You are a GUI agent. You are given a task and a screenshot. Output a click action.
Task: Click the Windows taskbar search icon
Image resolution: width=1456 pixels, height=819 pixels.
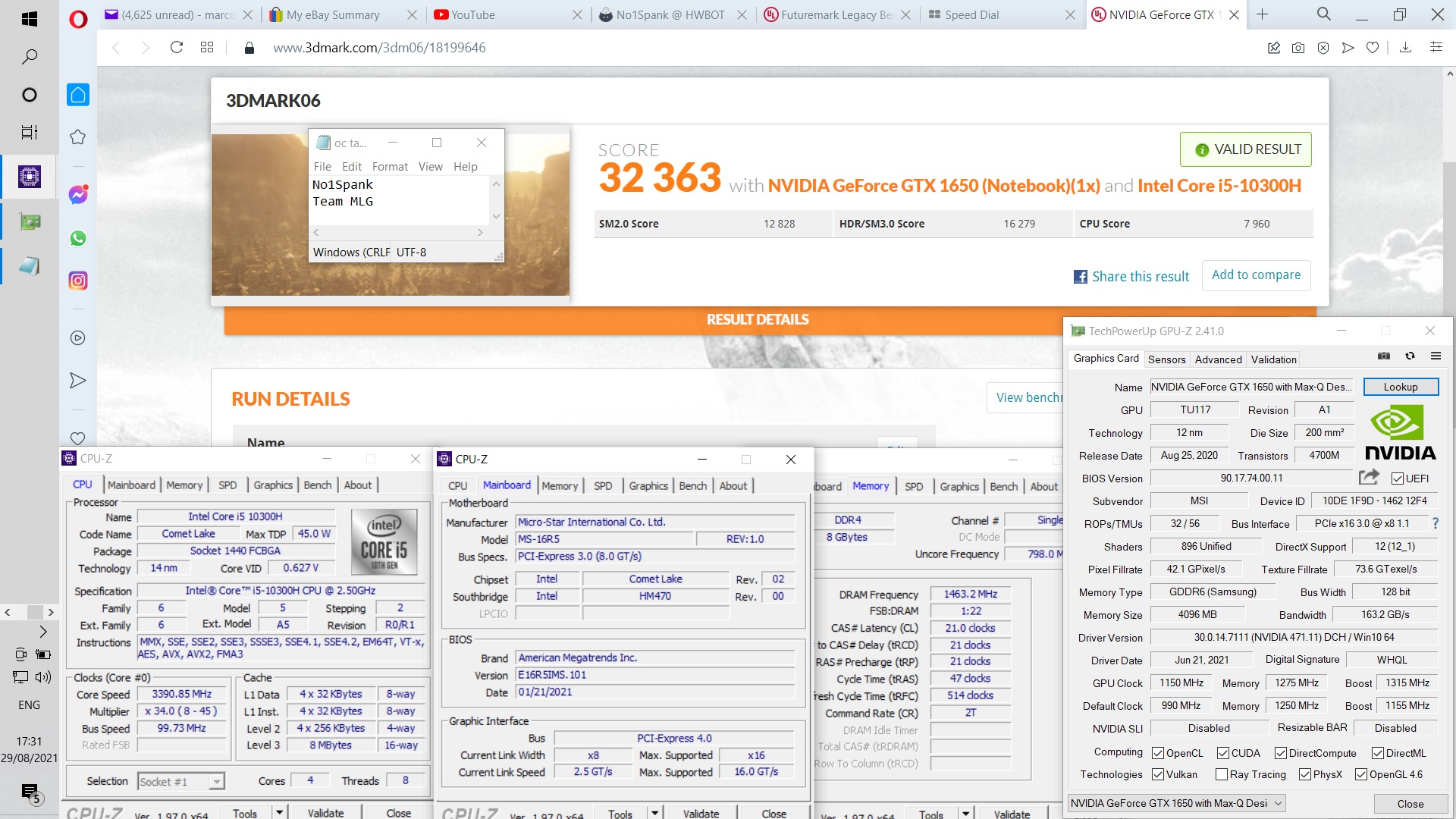point(30,57)
